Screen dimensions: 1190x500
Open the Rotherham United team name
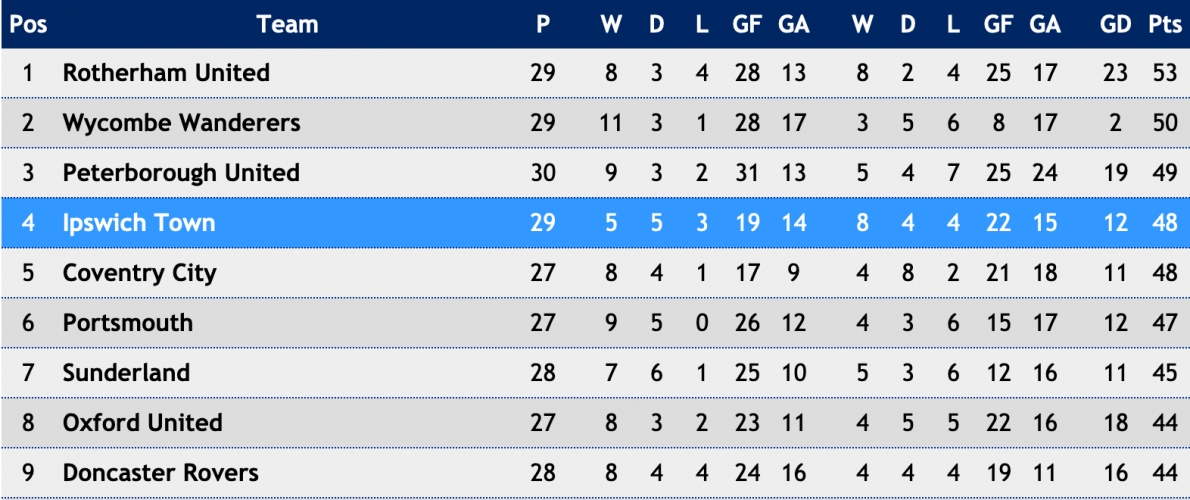(x=166, y=73)
